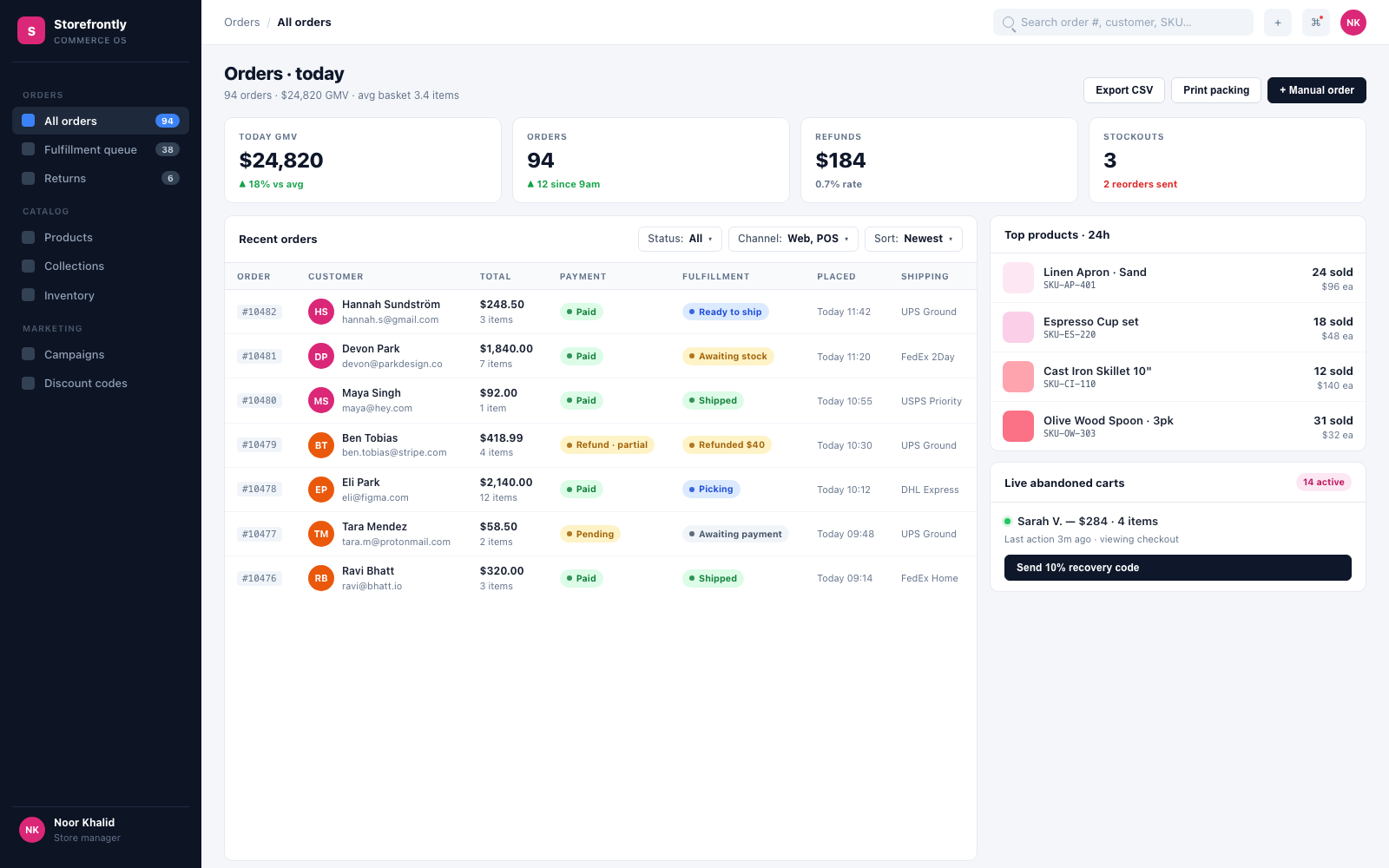Click the Storefrontly logo icon
Image resolution: width=1389 pixels, height=868 pixels.
[31, 30]
